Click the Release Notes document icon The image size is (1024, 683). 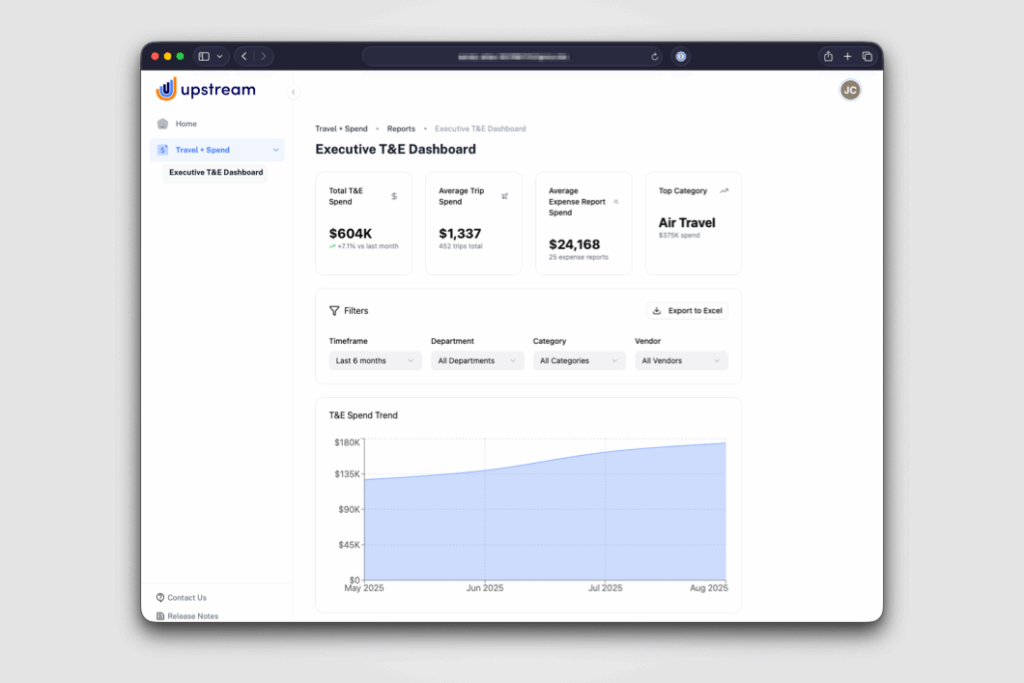(160, 616)
